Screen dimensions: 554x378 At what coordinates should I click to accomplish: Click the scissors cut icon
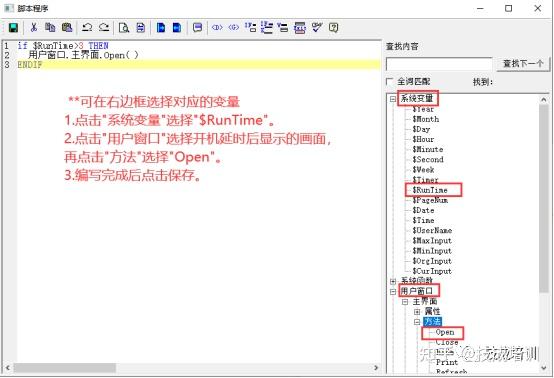pyautogui.click(x=34, y=27)
